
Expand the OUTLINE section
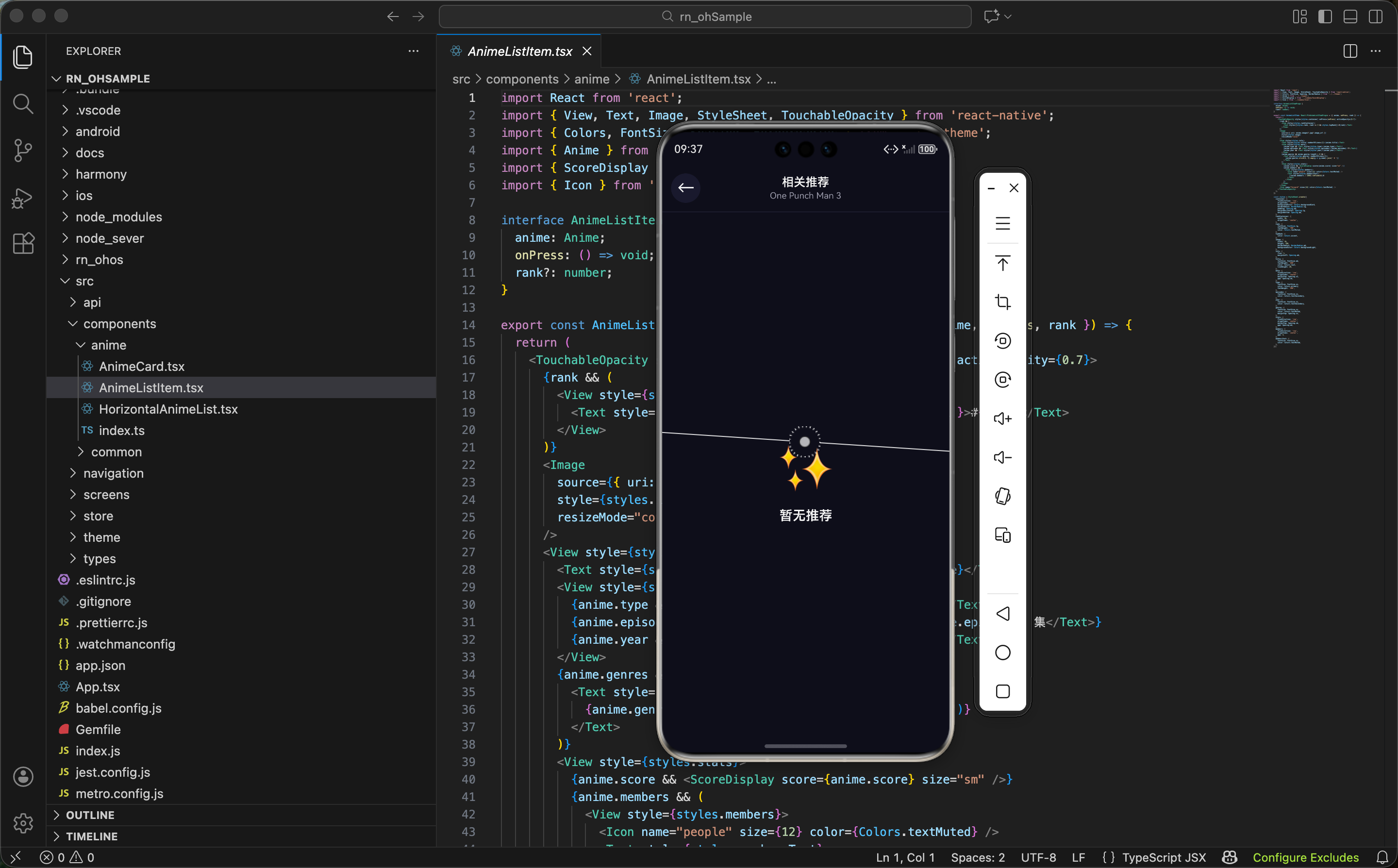[x=90, y=815]
